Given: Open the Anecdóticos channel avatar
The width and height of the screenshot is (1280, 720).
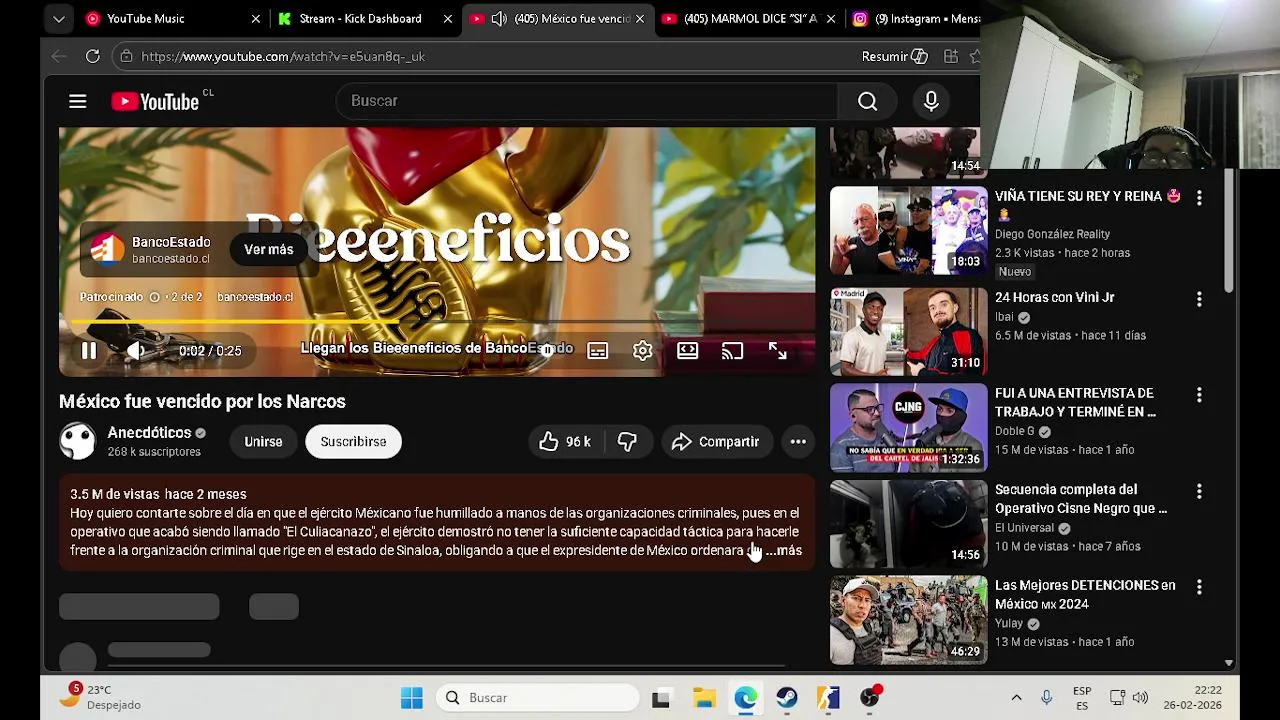Looking at the screenshot, I should pos(77,441).
